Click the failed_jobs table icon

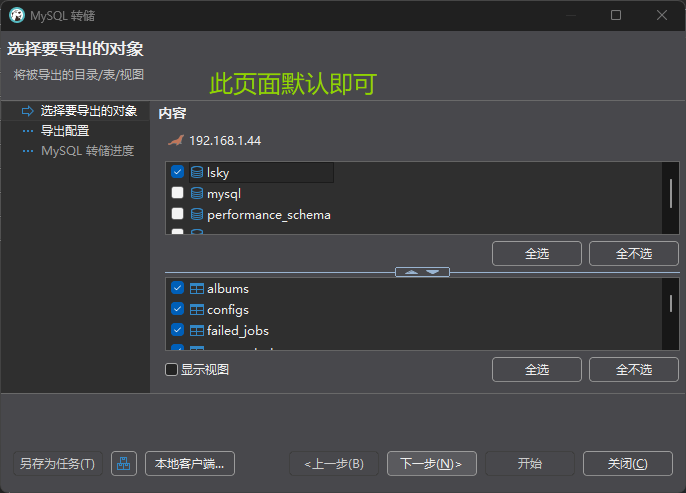point(196,331)
